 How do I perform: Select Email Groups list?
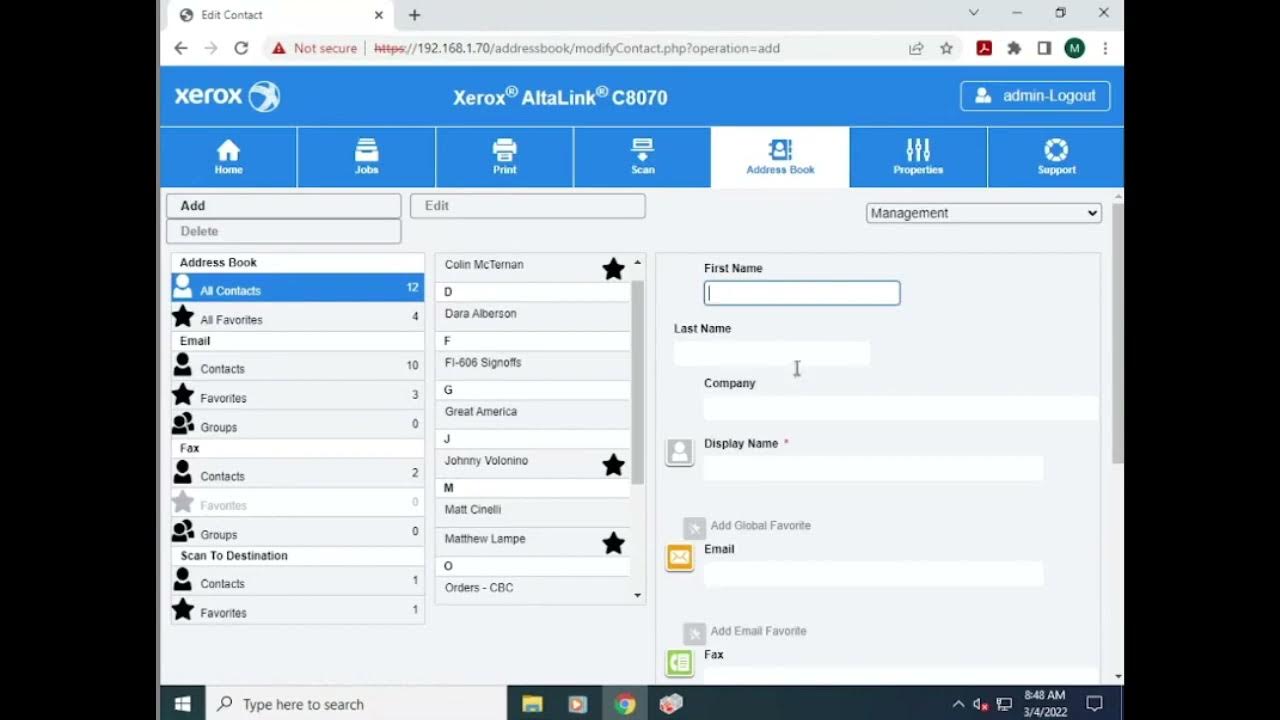point(298,424)
